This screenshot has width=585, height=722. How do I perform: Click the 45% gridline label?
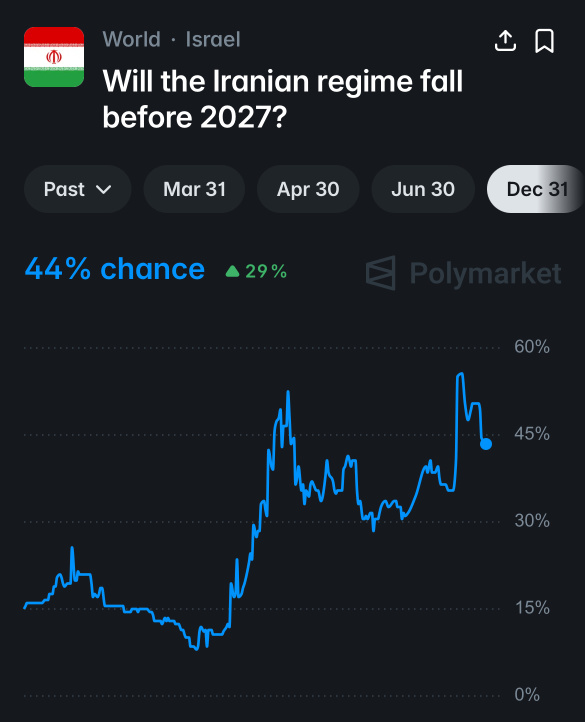532,434
